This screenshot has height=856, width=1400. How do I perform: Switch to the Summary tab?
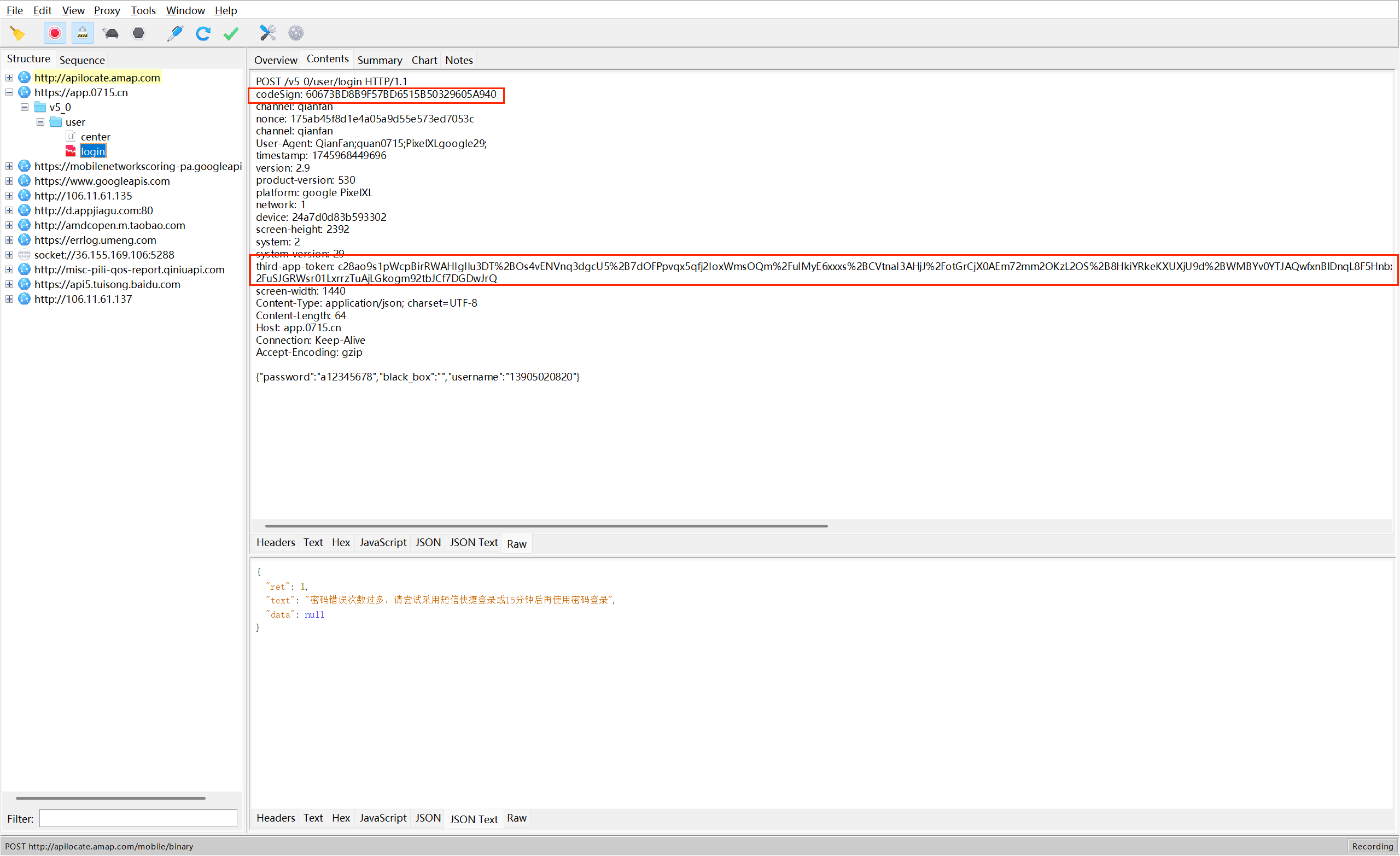click(x=379, y=60)
